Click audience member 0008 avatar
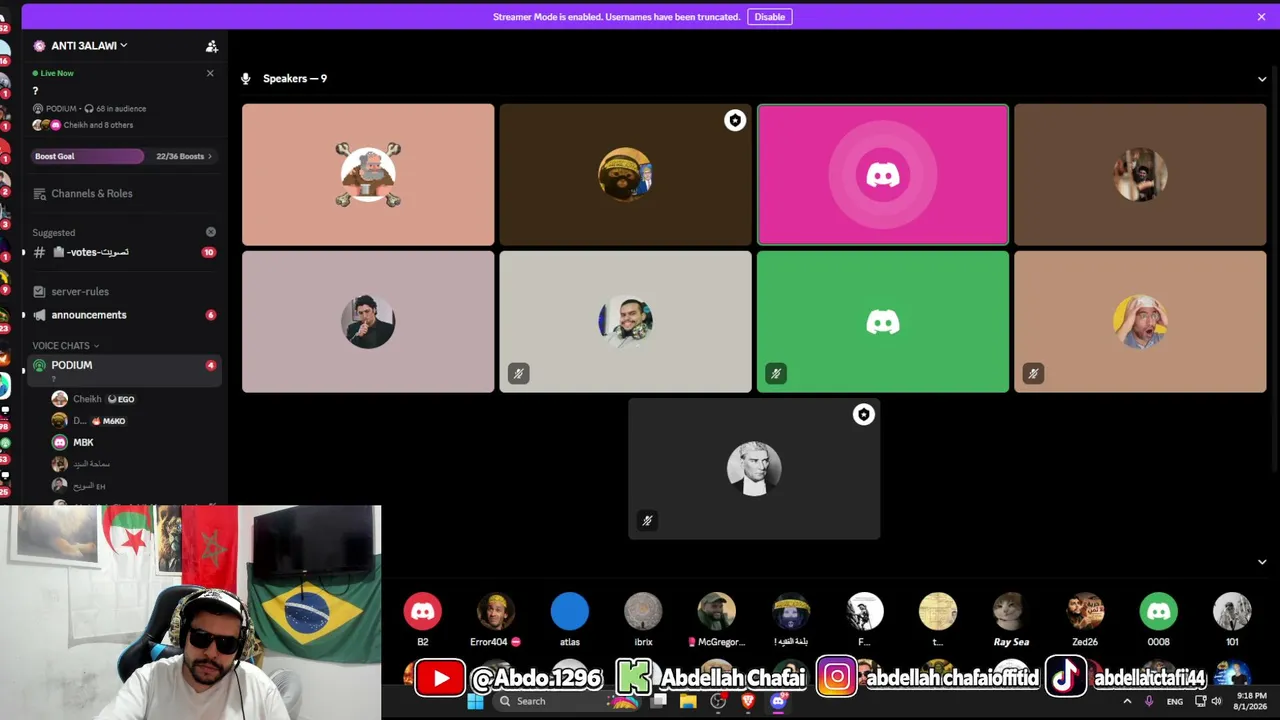The width and height of the screenshot is (1280, 720). point(1158,612)
